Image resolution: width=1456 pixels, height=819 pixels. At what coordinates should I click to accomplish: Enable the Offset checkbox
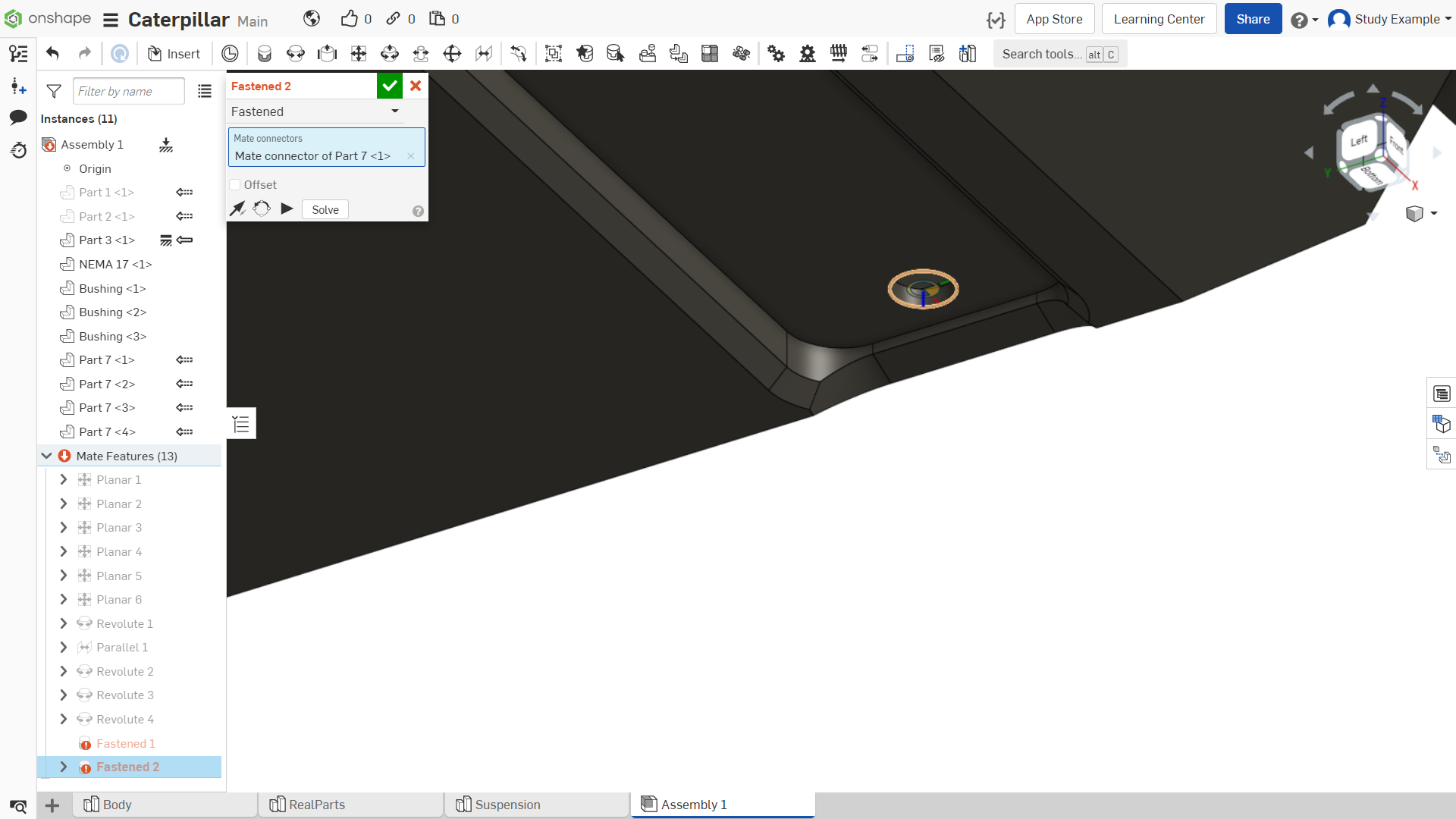235,185
